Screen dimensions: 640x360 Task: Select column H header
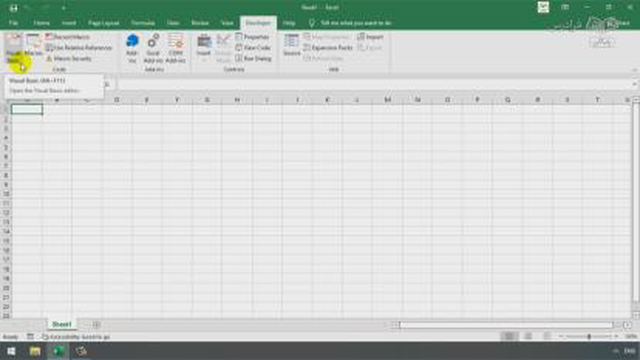point(237,100)
